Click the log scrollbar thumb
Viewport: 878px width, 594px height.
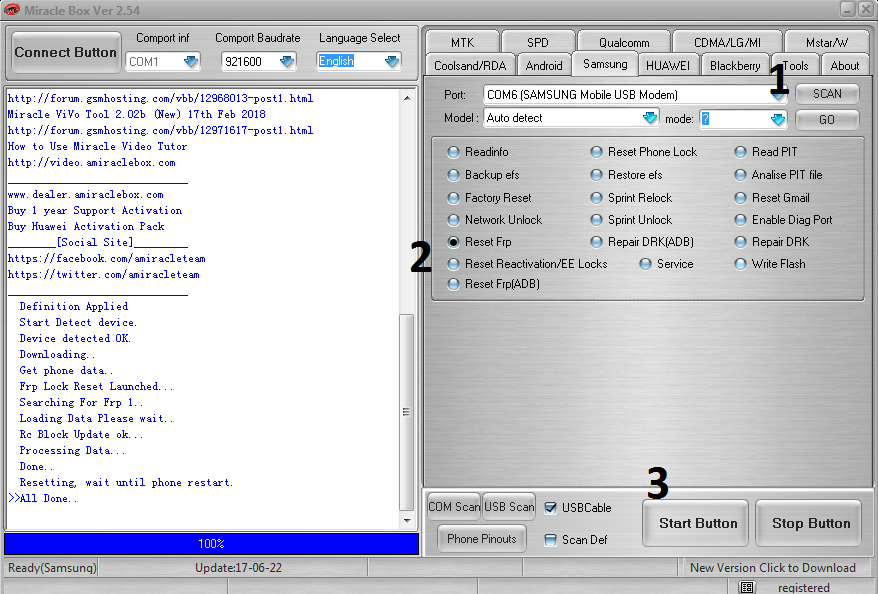point(407,412)
